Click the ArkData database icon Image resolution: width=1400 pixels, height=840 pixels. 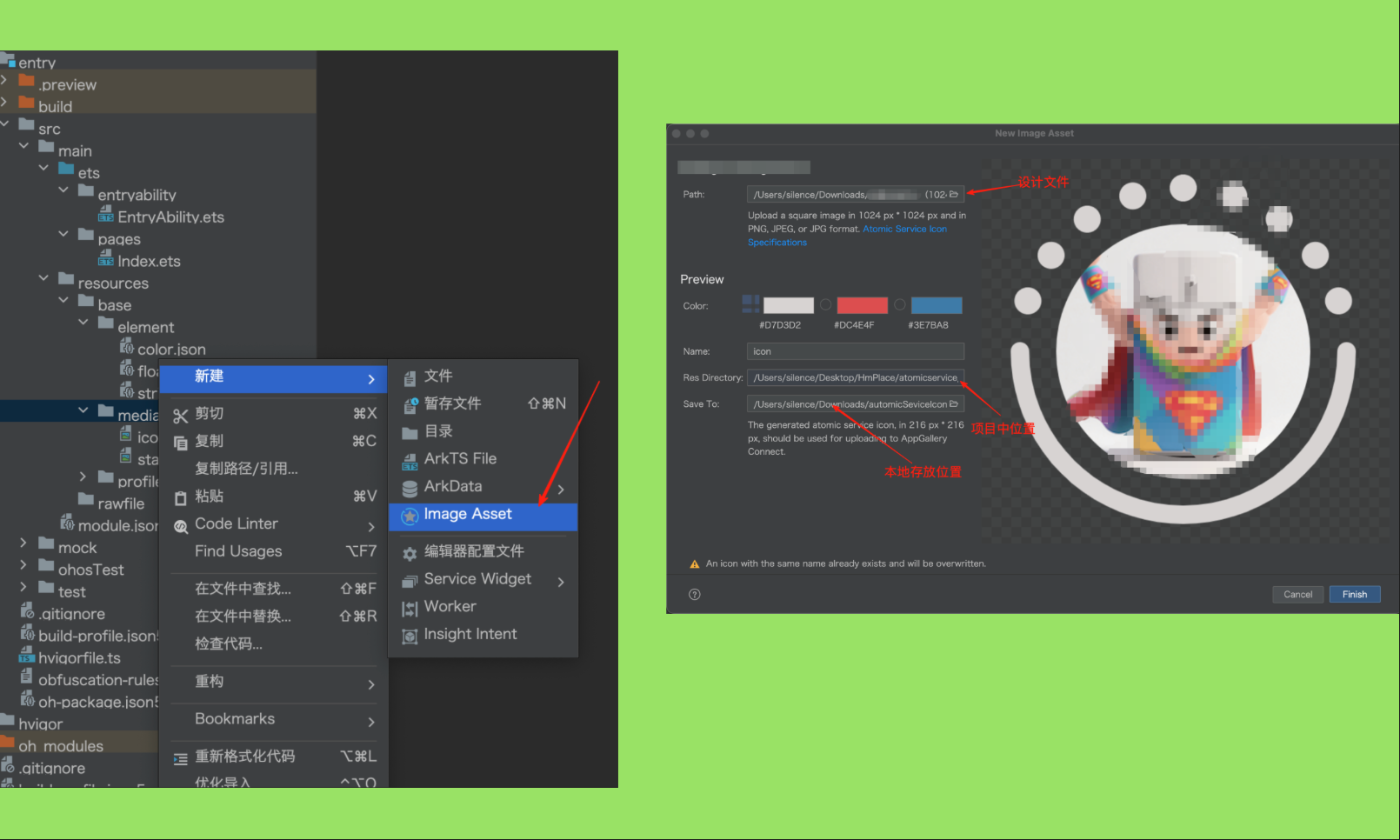[410, 489]
